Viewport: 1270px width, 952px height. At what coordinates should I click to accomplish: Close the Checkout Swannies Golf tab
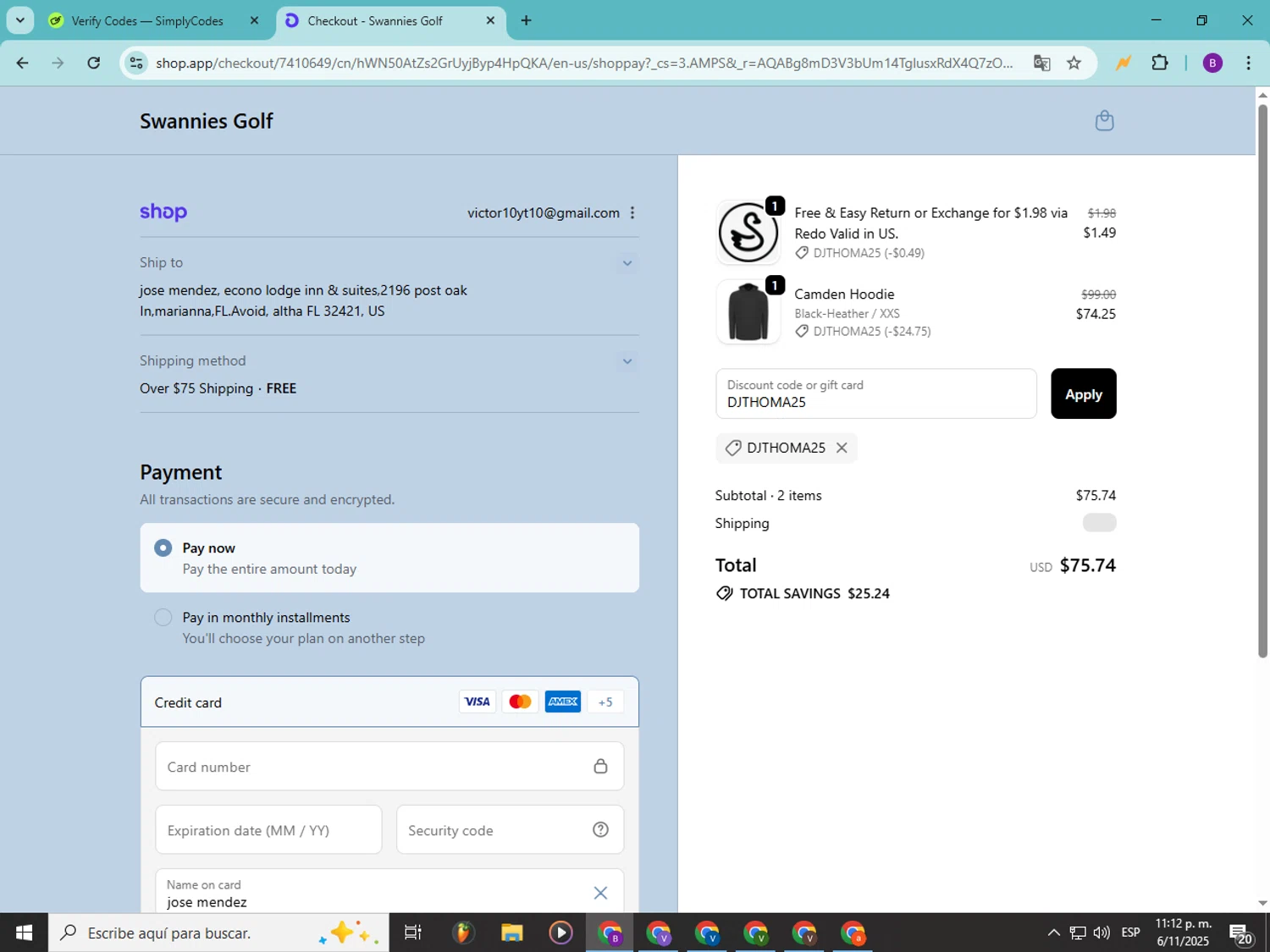490,20
